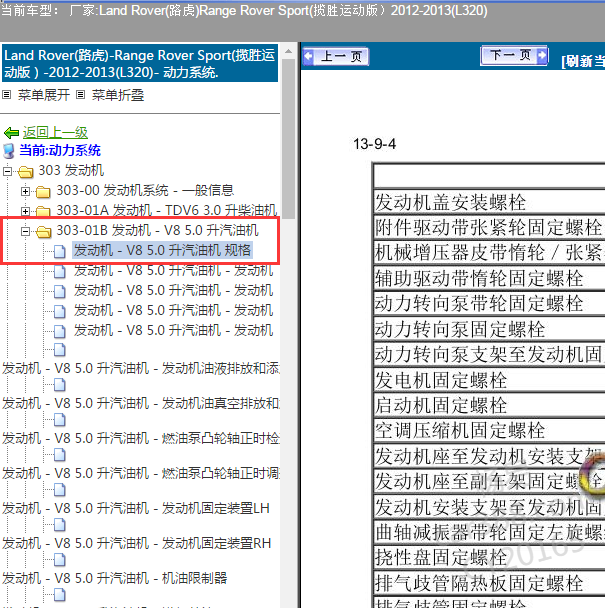This screenshot has height=608, width=605.
Task: Open 发动机固定装置RH document entry
Action: pyautogui.click(x=137, y=543)
